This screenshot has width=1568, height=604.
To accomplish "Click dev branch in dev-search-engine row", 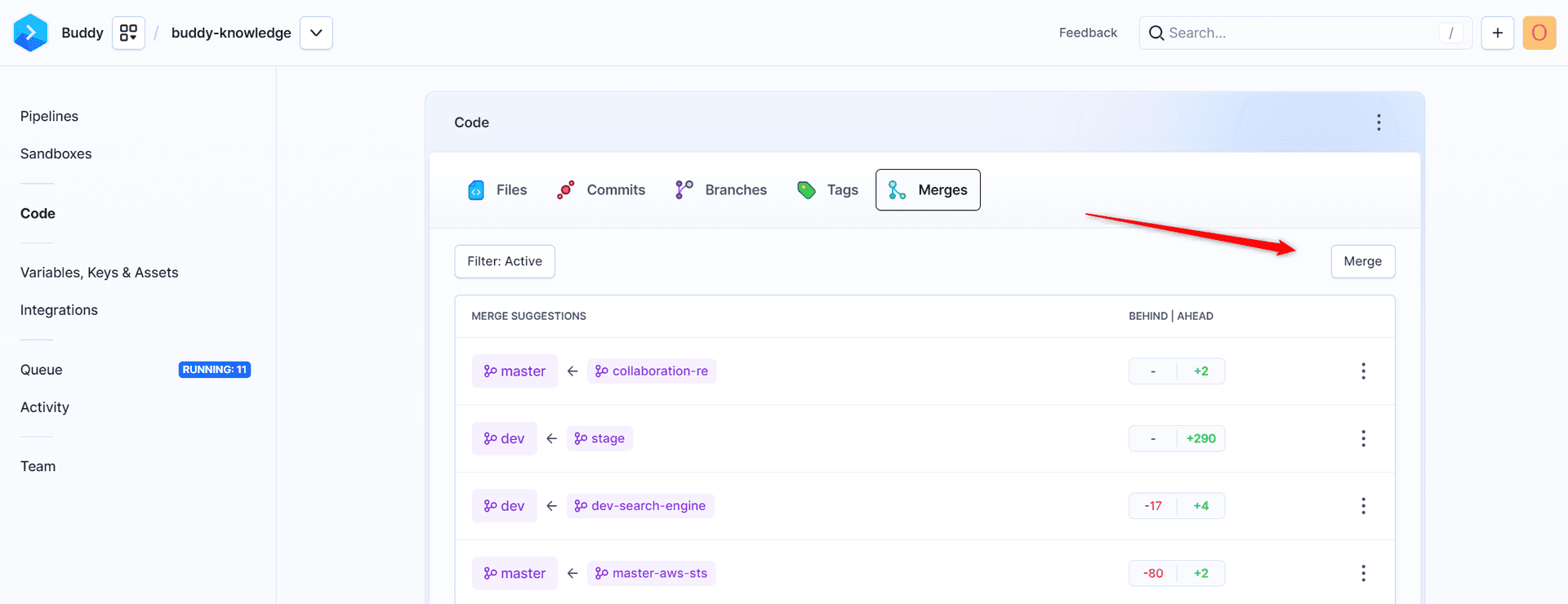I will point(505,506).
